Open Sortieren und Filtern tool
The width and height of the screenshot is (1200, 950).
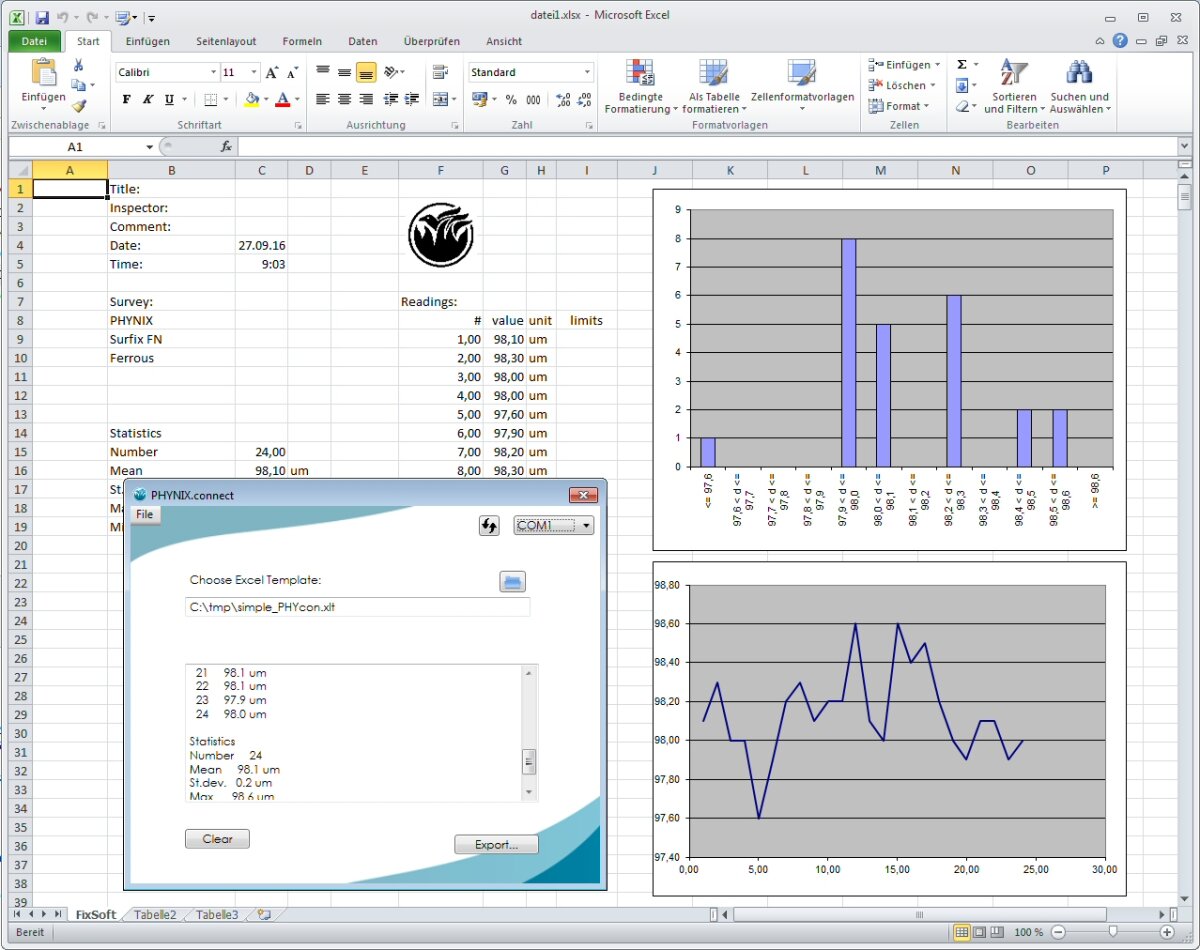pyautogui.click(x=1014, y=86)
